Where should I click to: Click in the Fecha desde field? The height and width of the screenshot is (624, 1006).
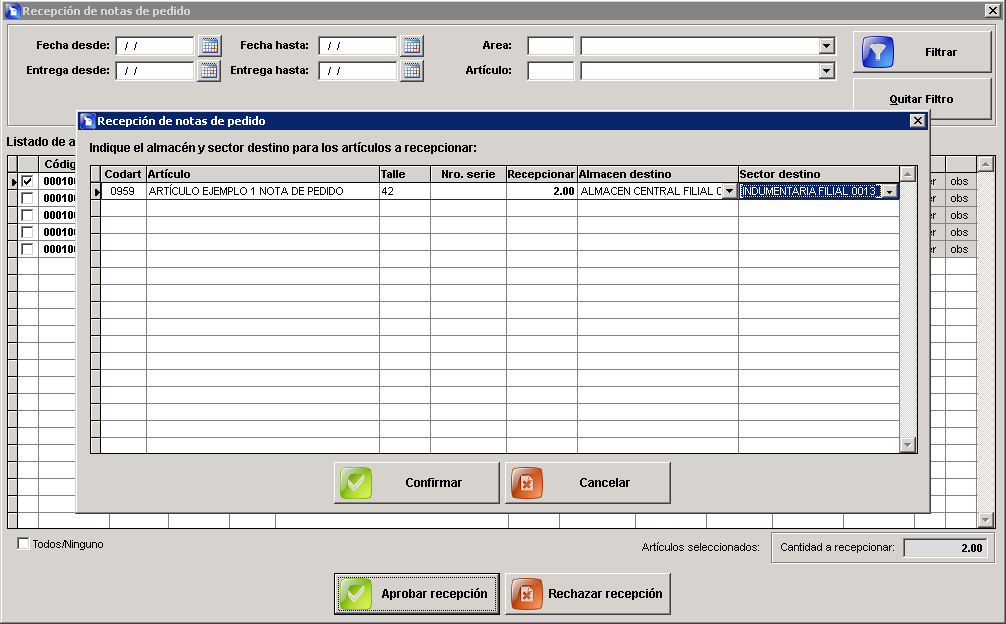point(155,46)
